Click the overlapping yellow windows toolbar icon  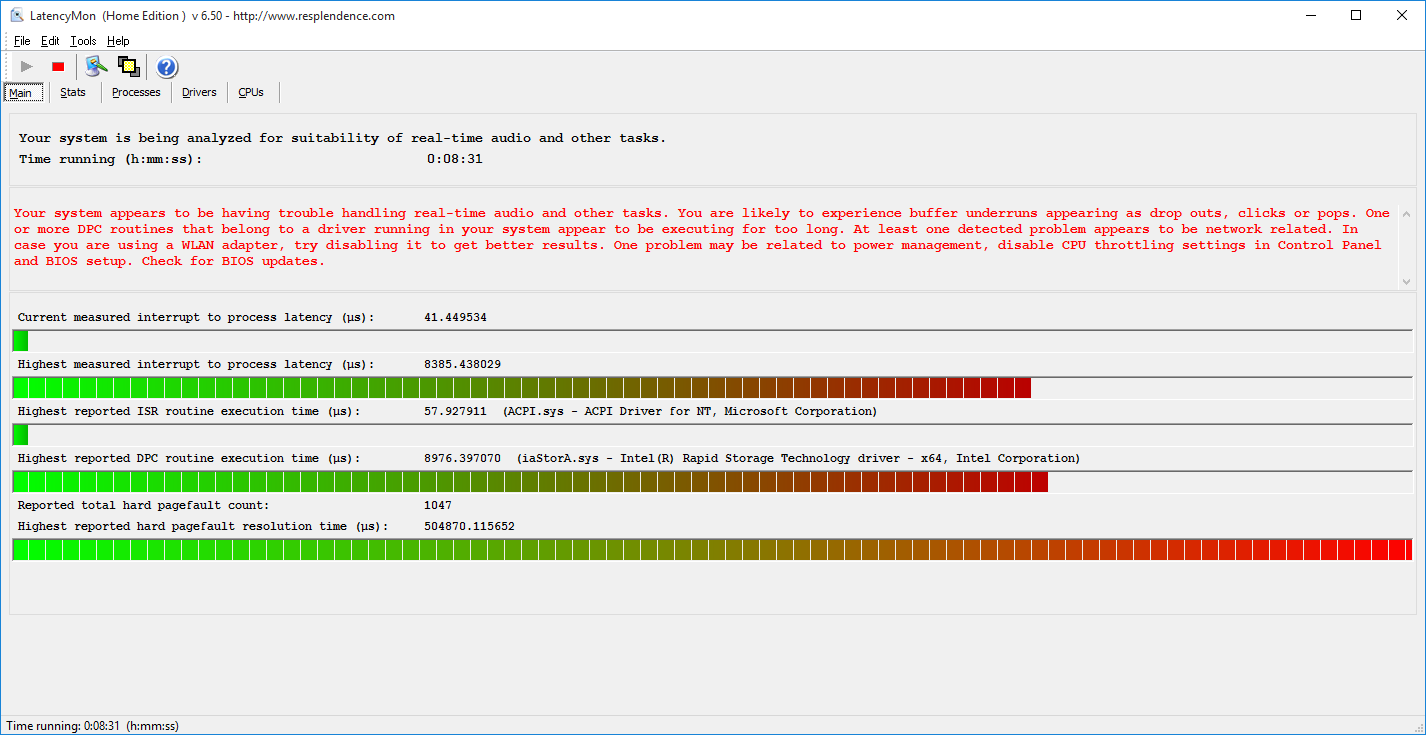128,67
